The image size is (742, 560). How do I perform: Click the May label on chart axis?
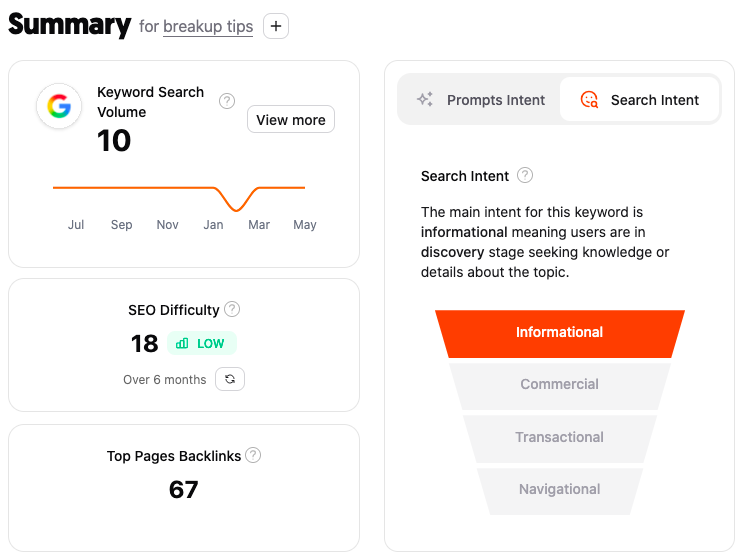(305, 224)
